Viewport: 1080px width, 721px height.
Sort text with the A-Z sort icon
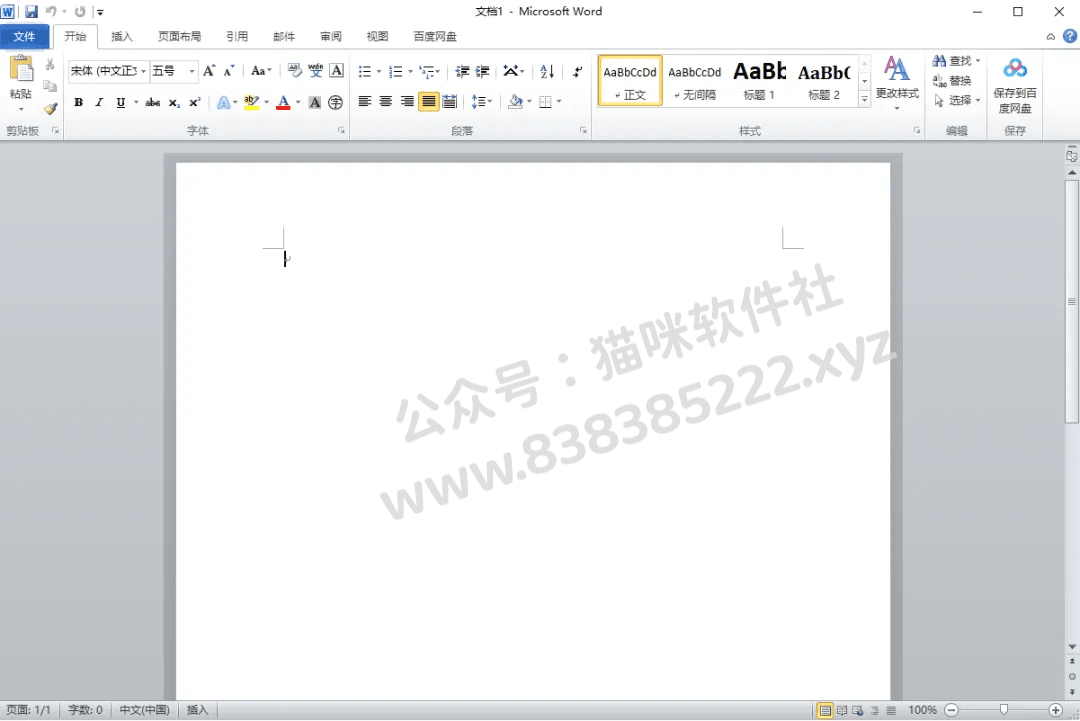click(x=547, y=72)
